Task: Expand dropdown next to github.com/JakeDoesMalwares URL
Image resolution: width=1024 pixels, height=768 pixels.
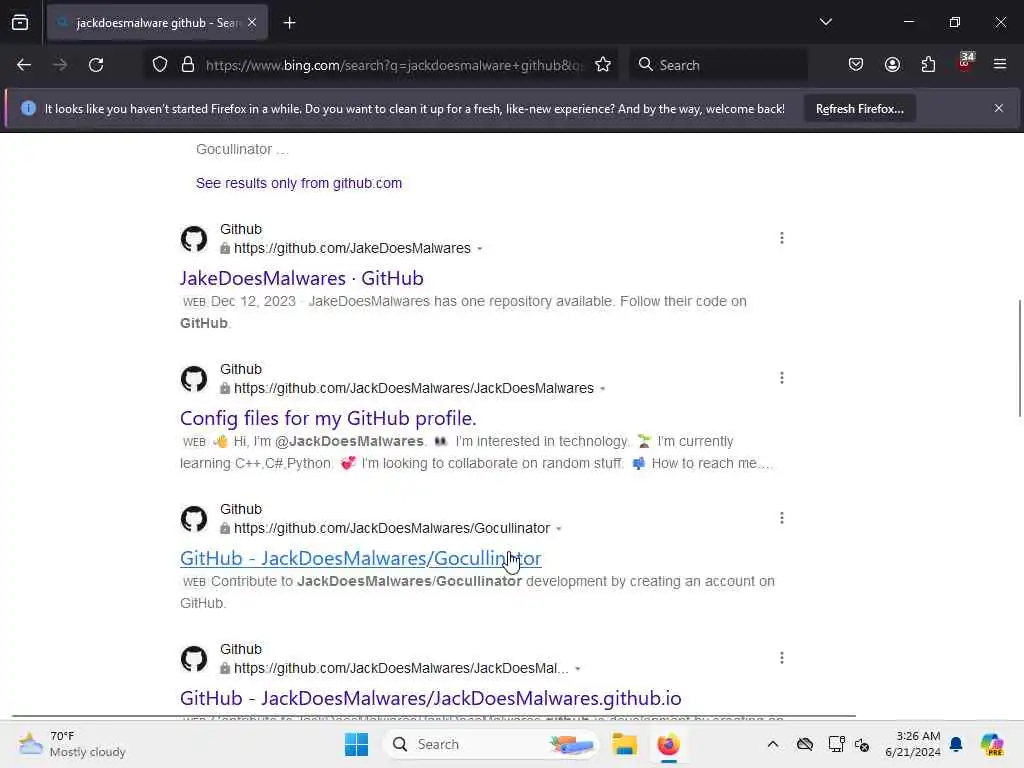Action: coord(479,249)
